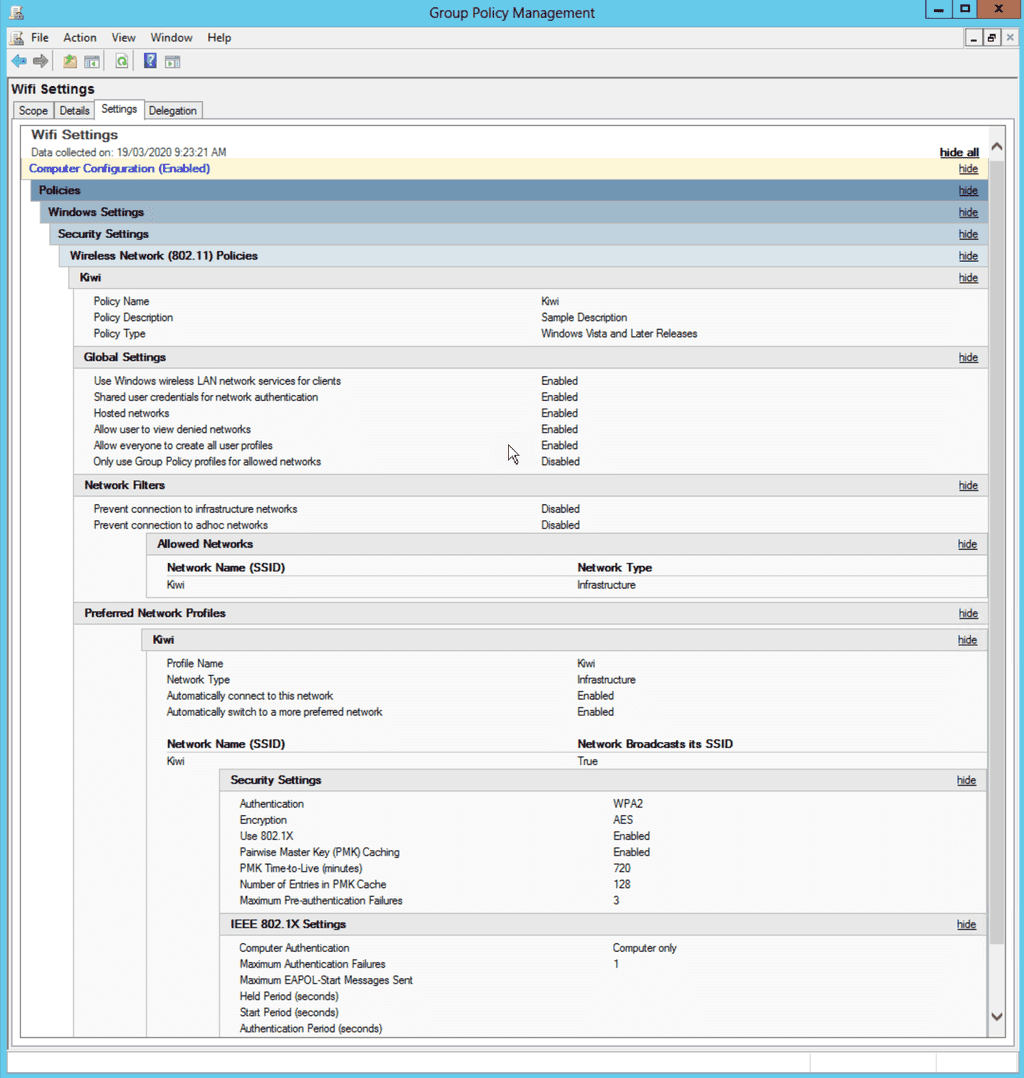Click 'Automatically switch to a more preferred network'
Screen dimensions: 1024x1078
pos(274,712)
